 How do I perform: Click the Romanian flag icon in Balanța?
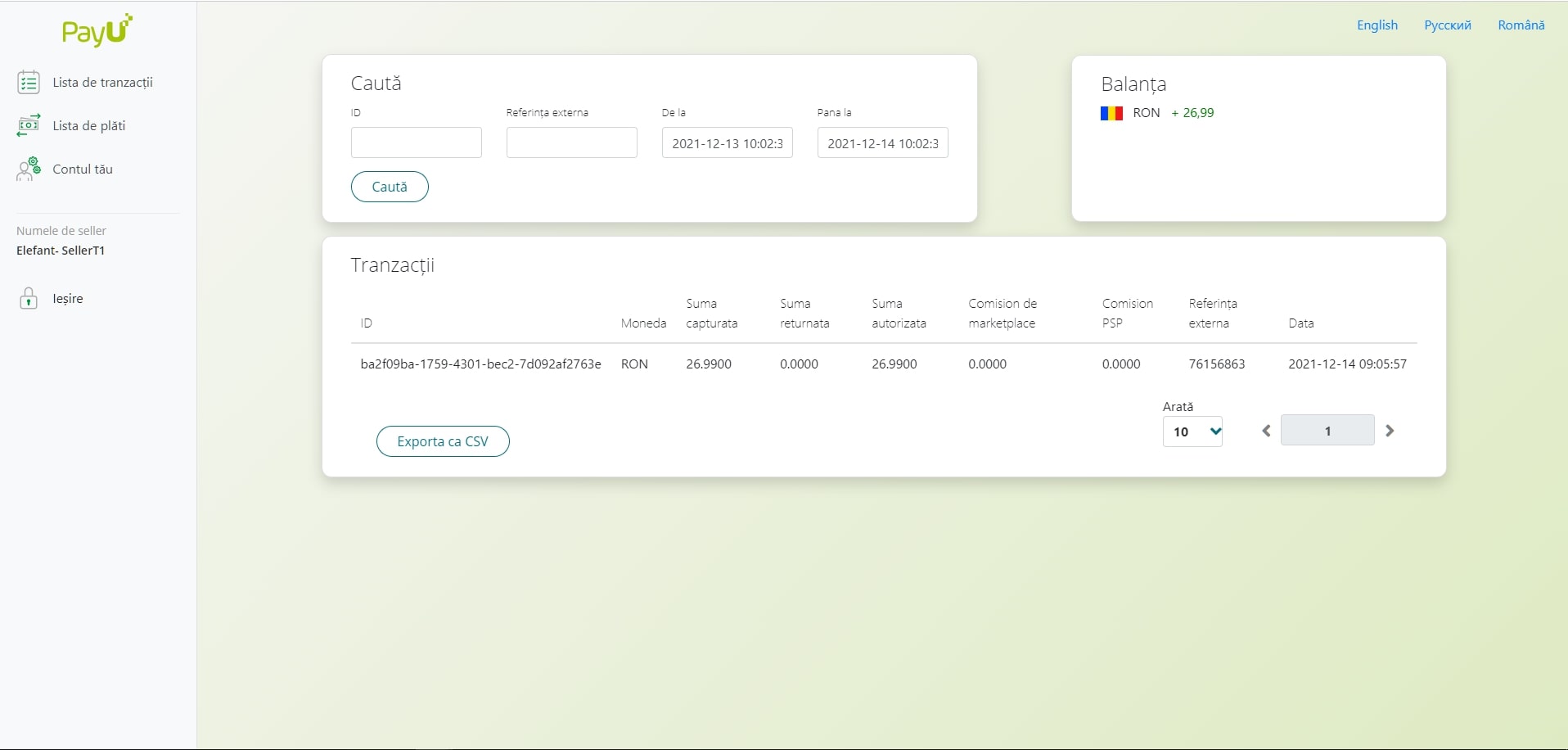click(1111, 113)
